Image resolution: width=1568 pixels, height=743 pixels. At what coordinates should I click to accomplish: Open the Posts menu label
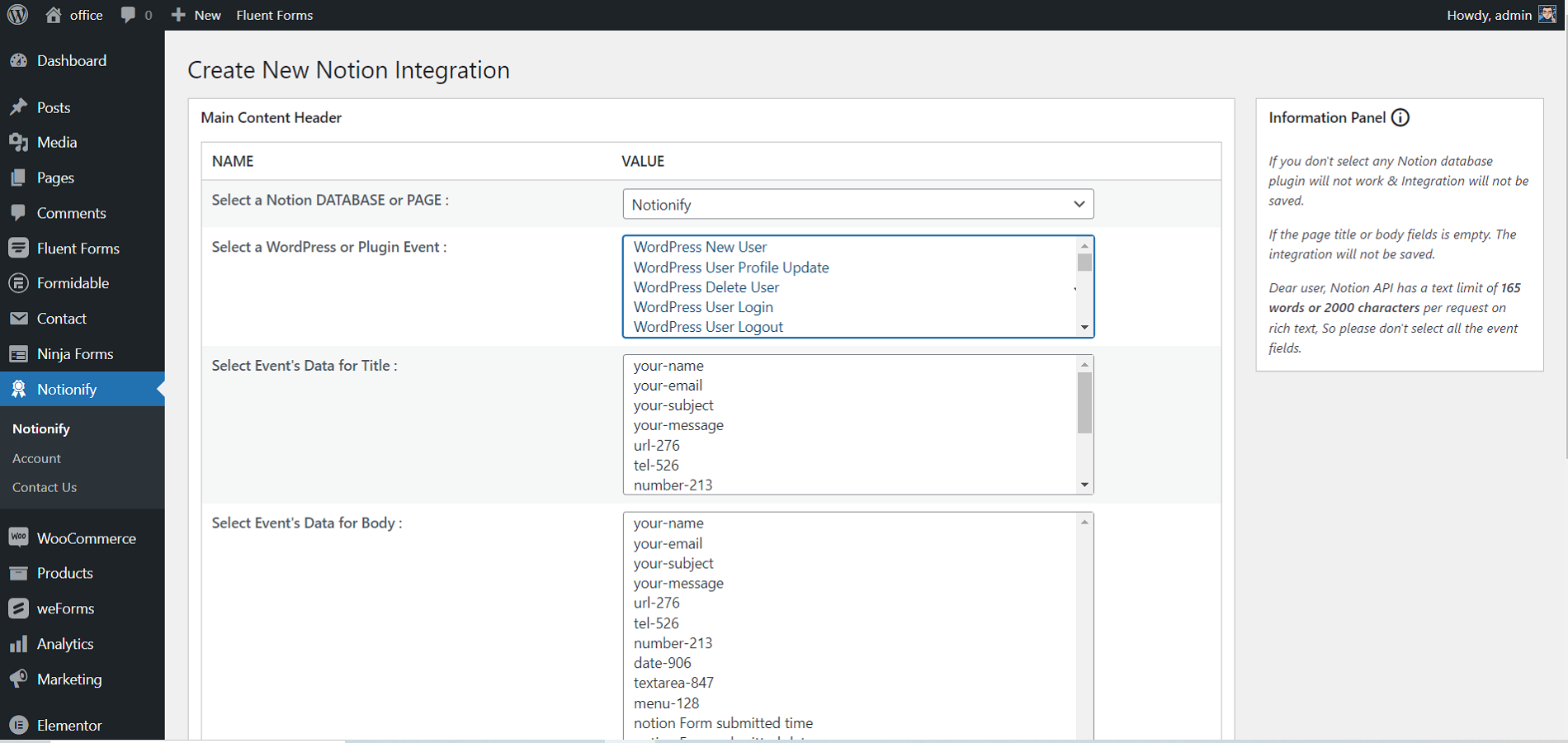tap(54, 107)
